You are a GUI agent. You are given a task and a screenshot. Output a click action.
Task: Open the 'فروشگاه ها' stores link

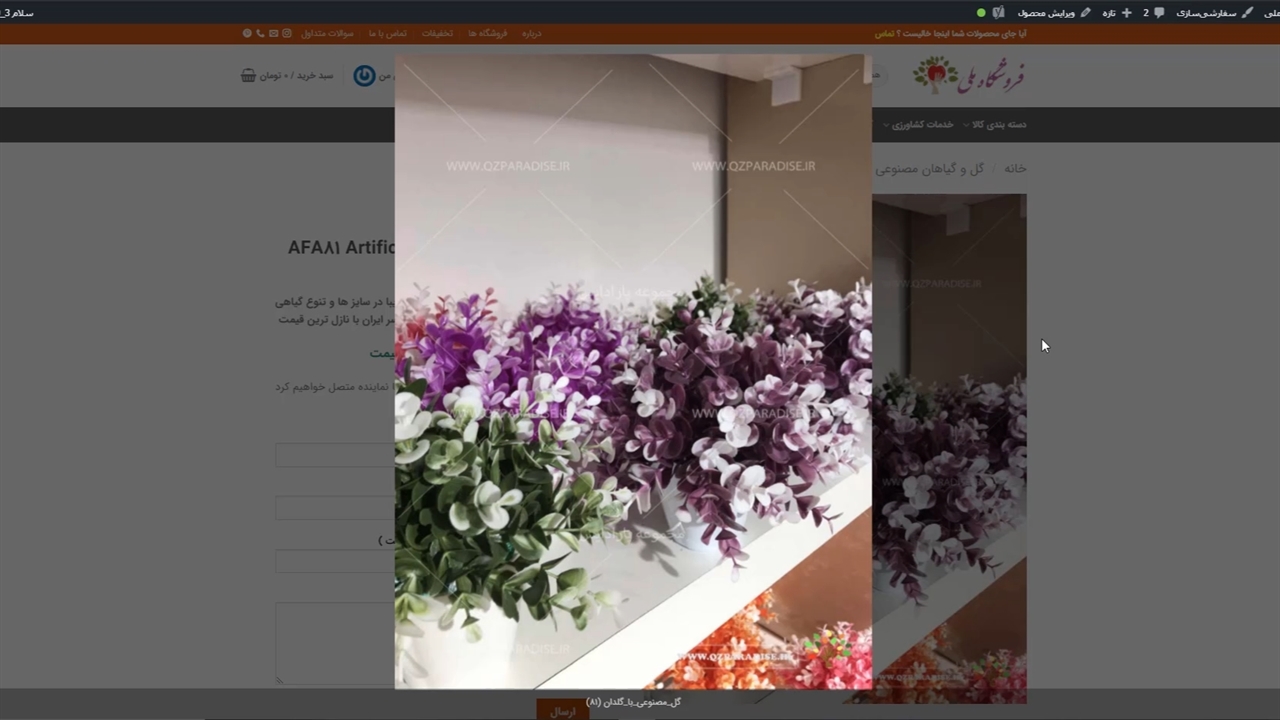pos(488,33)
